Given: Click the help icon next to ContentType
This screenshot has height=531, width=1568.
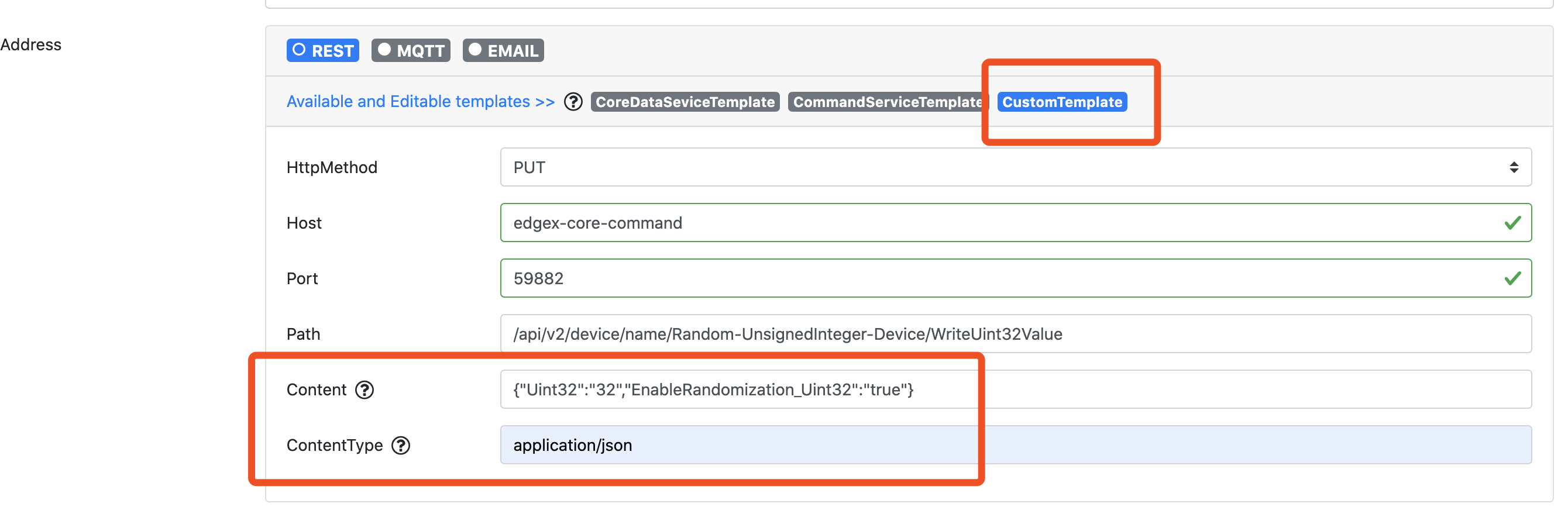Looking at the screenshot, I should 401,445.
